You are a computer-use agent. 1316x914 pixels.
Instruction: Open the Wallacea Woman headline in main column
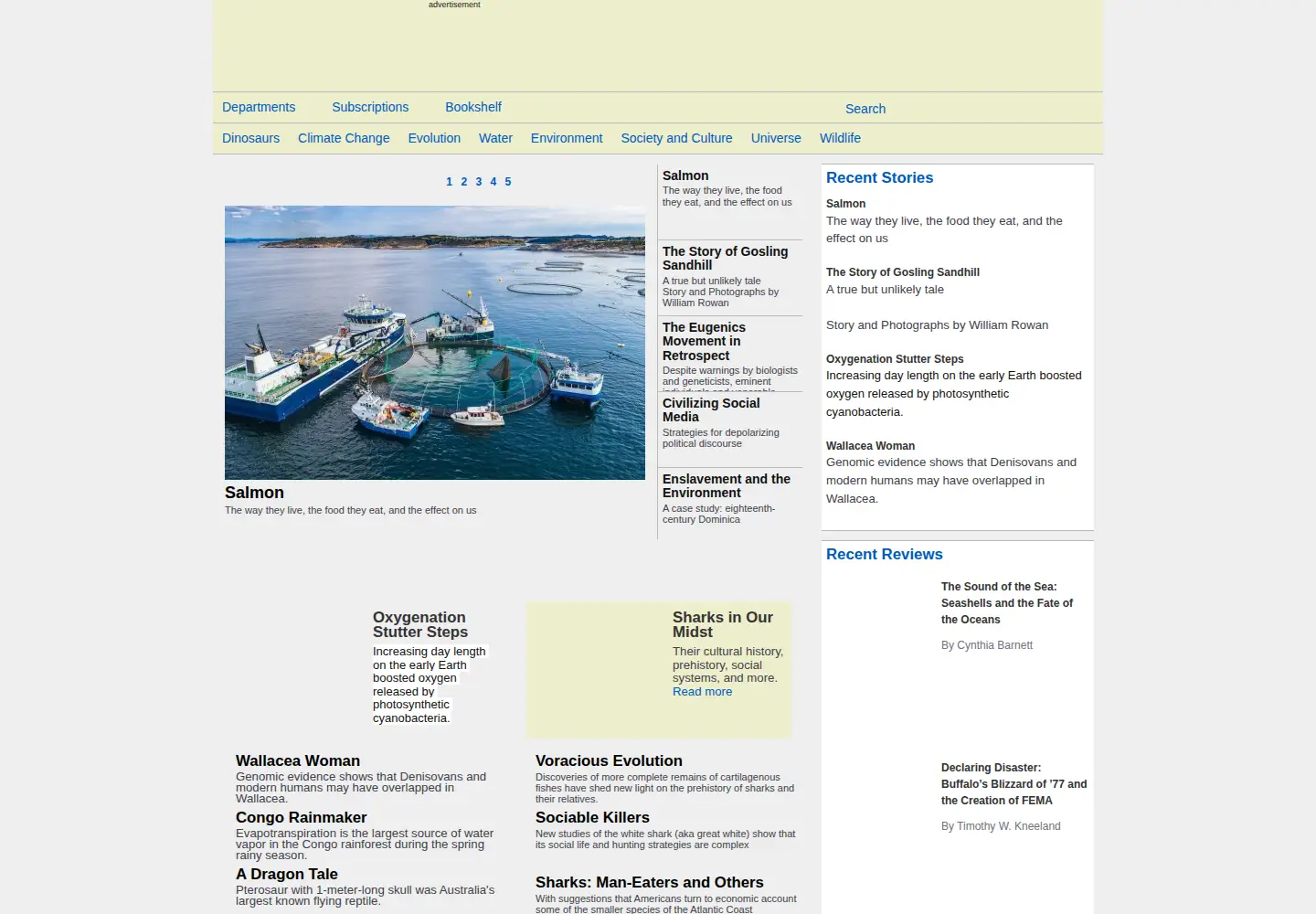tap(298, 760)
